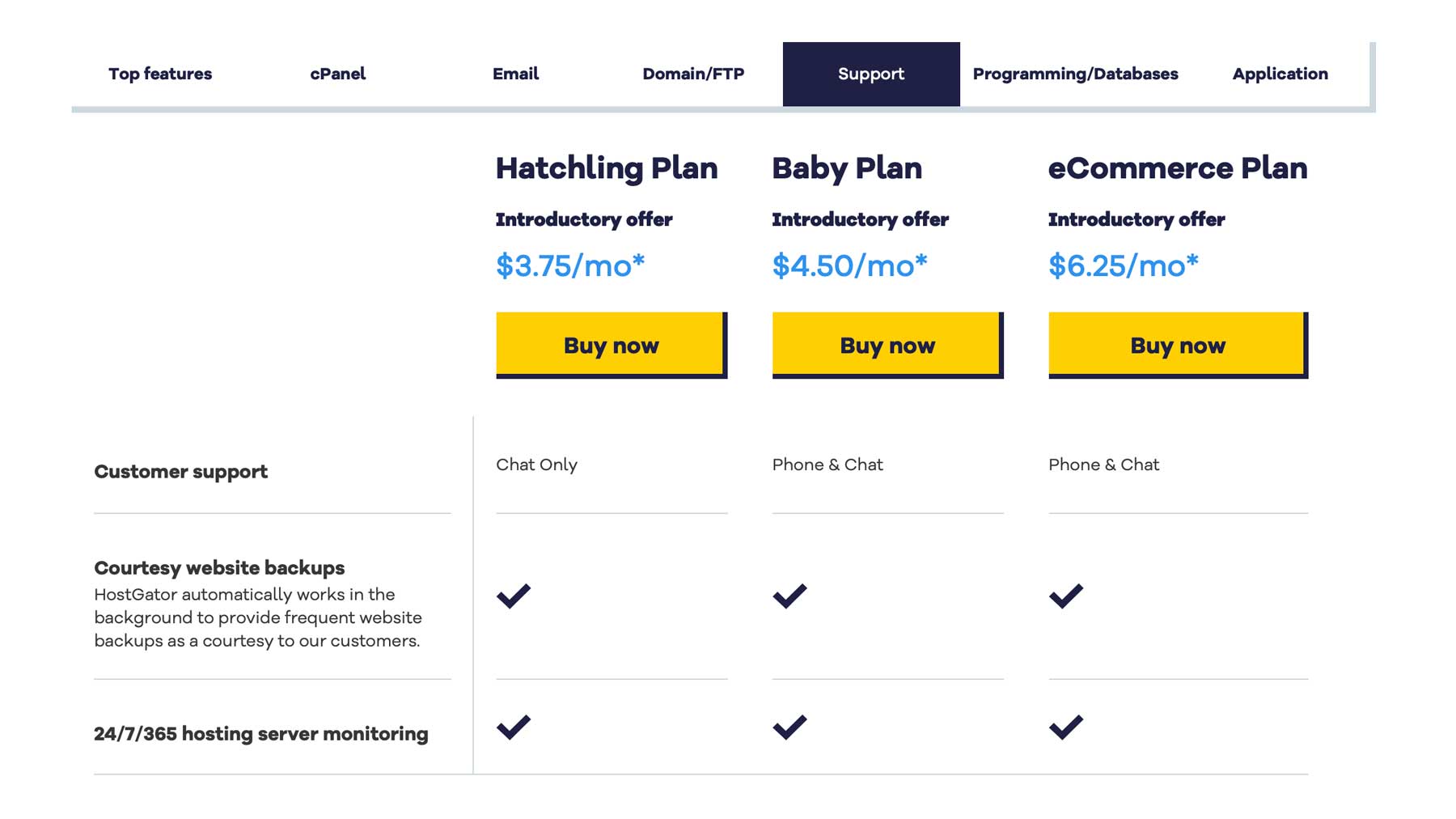1456x819 pixels.
Task: Select the Email tab
Action: [x=515, y=74]
